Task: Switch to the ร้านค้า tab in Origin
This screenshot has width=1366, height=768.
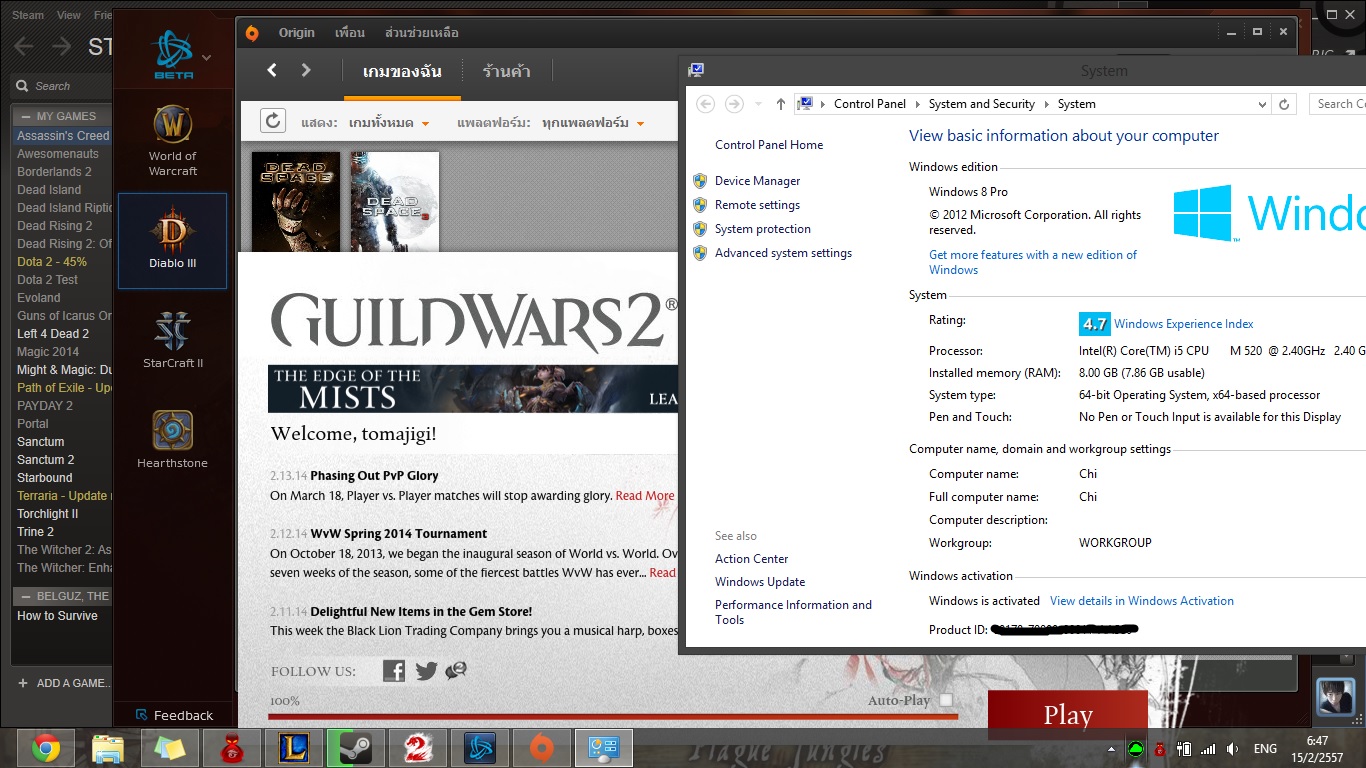Action: [x=506, y=71]
